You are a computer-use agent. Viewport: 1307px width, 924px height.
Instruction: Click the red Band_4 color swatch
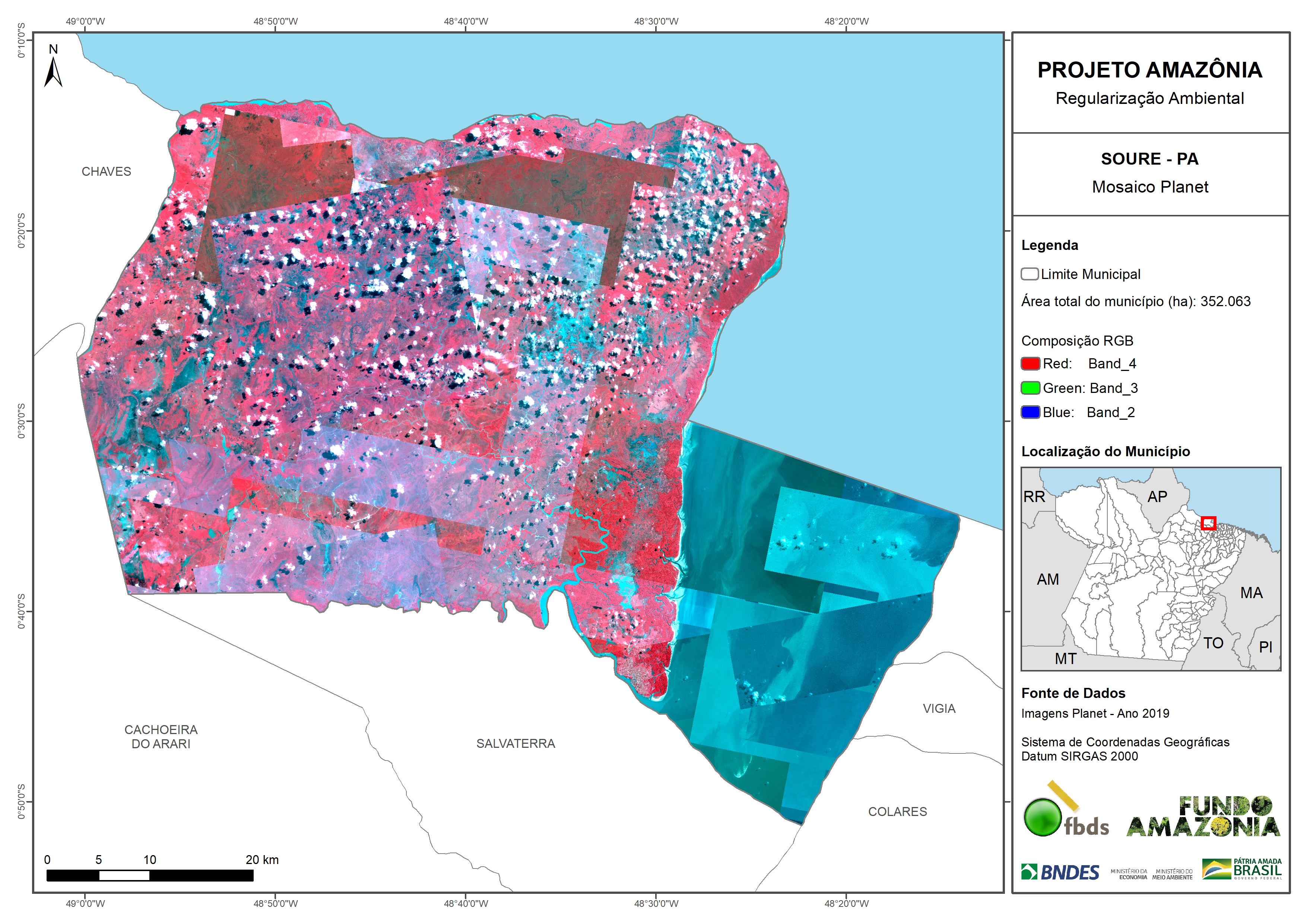[x=1030, y=363]
